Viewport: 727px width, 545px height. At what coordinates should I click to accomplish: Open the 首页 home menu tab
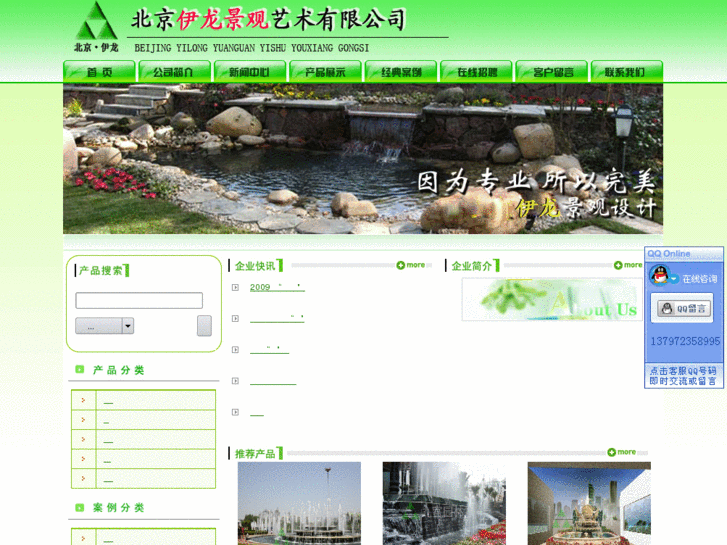[x=99, y=72]
